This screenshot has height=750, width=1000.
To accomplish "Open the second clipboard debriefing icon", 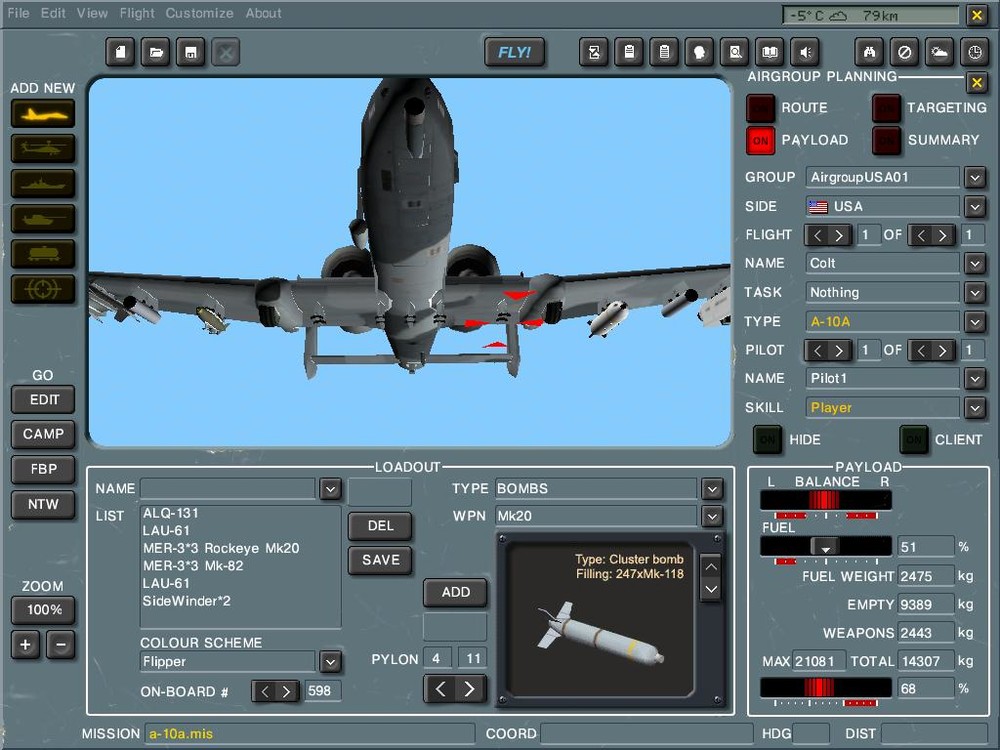I will click(x=664, y=52).
